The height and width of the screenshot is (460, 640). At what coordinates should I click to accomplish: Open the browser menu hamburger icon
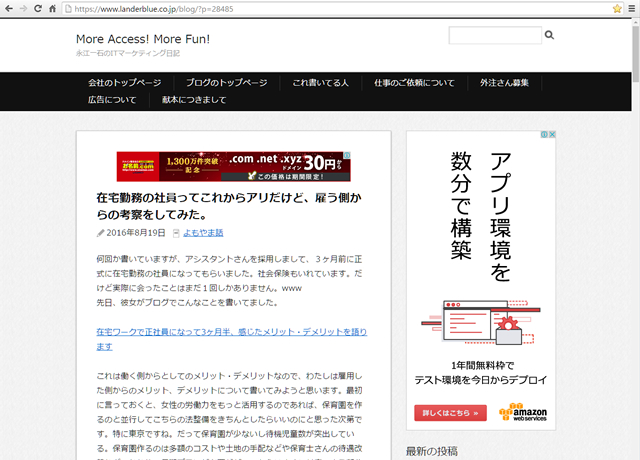[x=631, y=8]
